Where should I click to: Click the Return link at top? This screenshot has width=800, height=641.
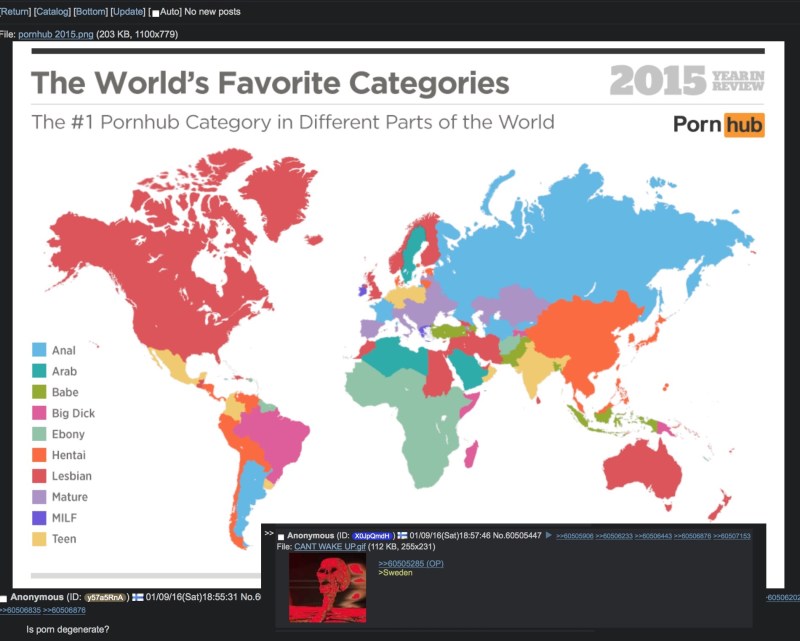14,11
